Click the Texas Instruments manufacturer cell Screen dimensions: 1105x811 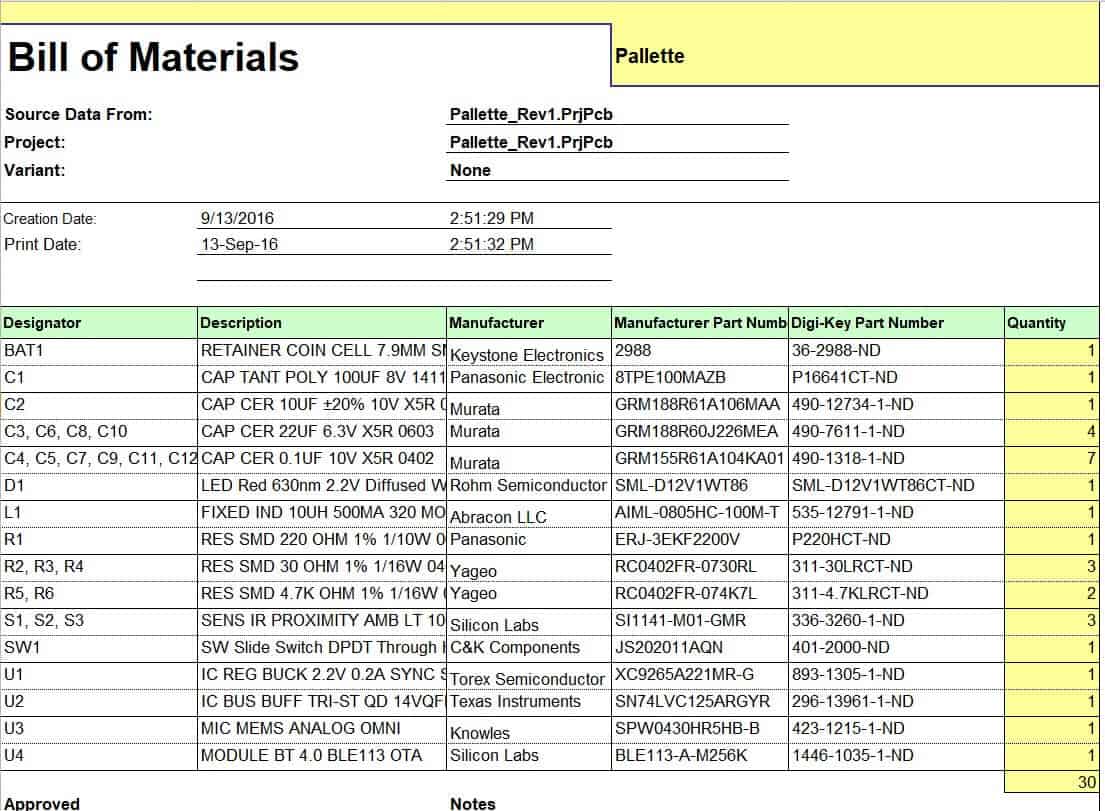529,702
